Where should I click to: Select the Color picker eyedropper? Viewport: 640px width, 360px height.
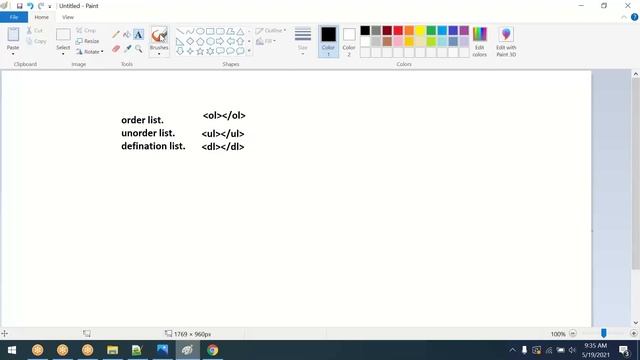(x=127, y=49)
